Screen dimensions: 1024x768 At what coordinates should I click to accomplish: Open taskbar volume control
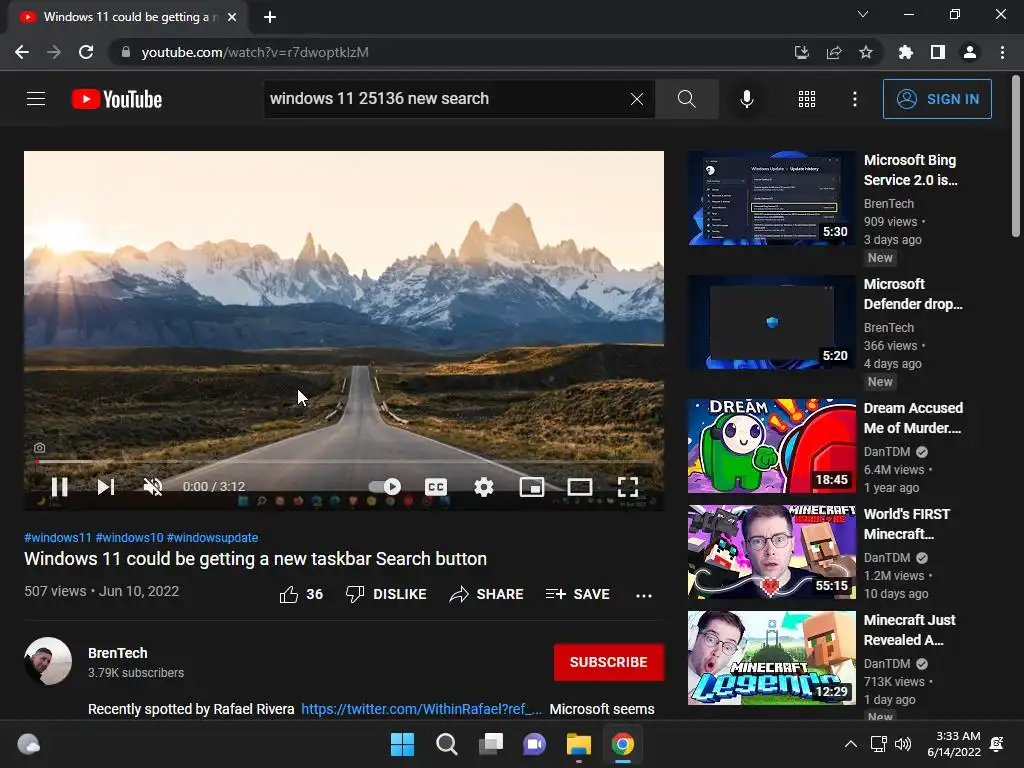tap(903, 744)
